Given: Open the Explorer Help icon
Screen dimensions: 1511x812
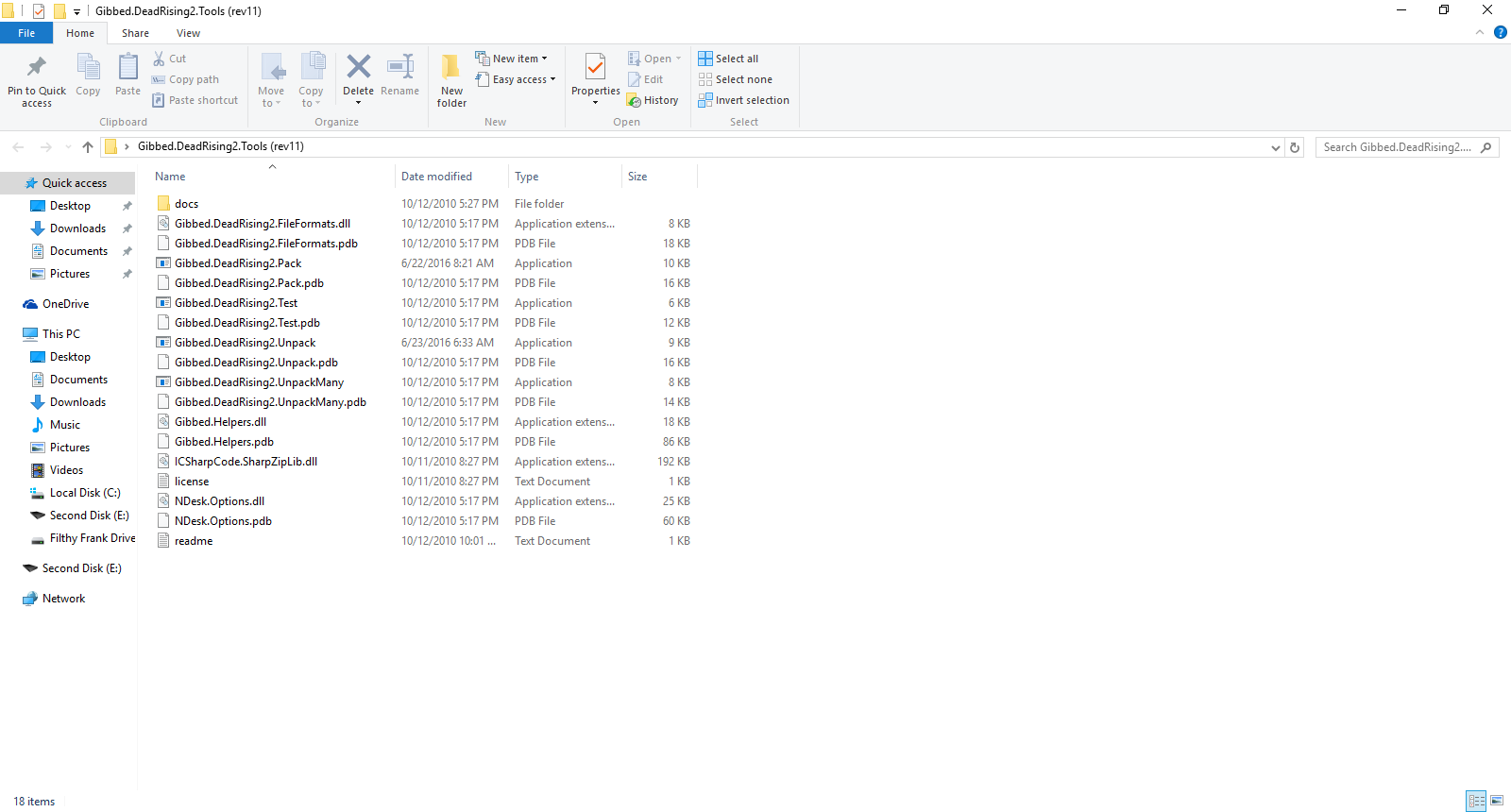Looking at the screenshot, I should [x=1500, y=32].
